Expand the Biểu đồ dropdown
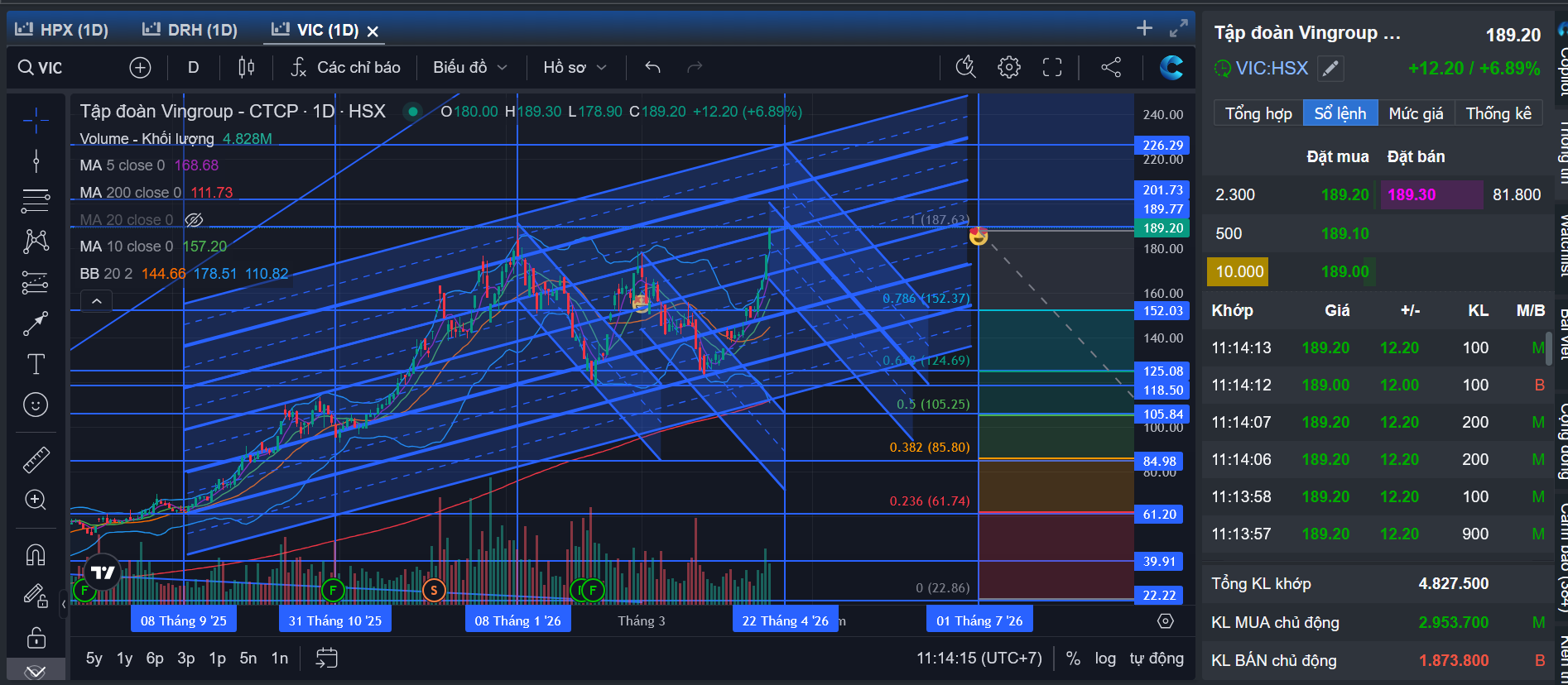This screenshot has height=685, width=1568. pos(469,67)
